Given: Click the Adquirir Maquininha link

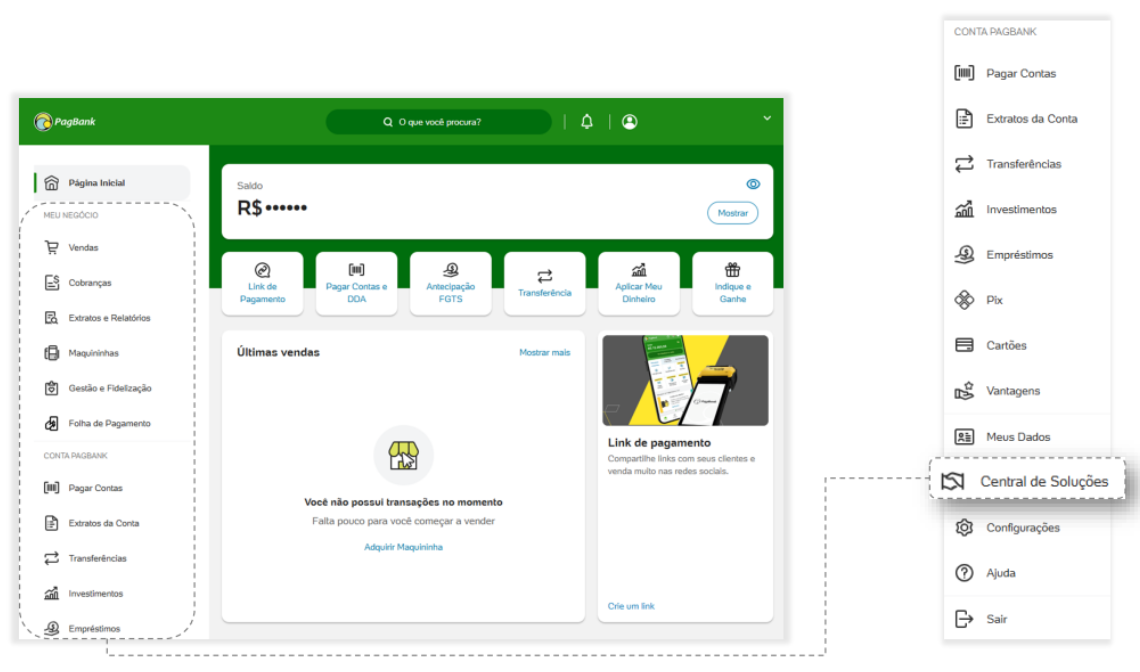Looking at the screenshot, I should click(404, 547).
